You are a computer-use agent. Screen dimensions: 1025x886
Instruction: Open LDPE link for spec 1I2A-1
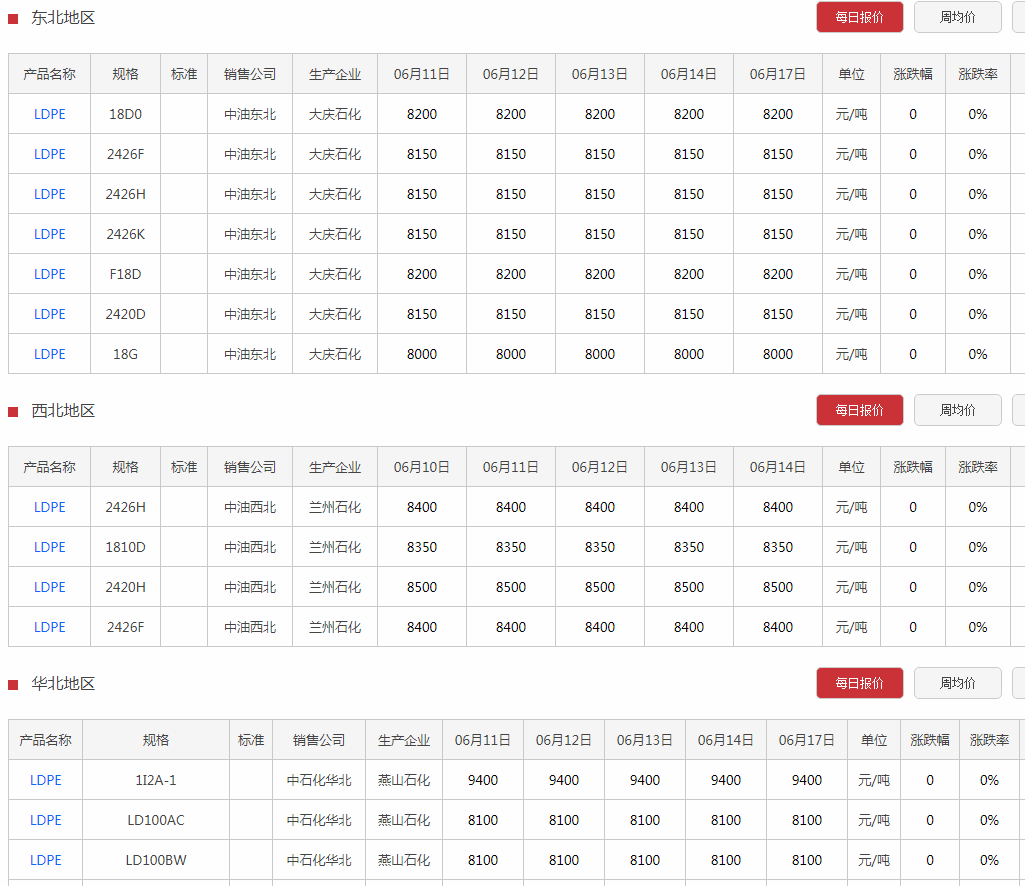coord(46,780)
